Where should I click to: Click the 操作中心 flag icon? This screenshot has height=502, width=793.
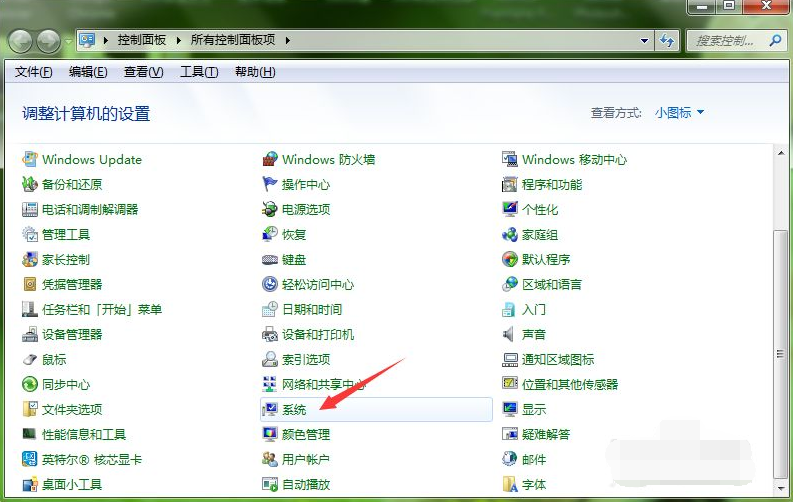(x=270, y=184)
